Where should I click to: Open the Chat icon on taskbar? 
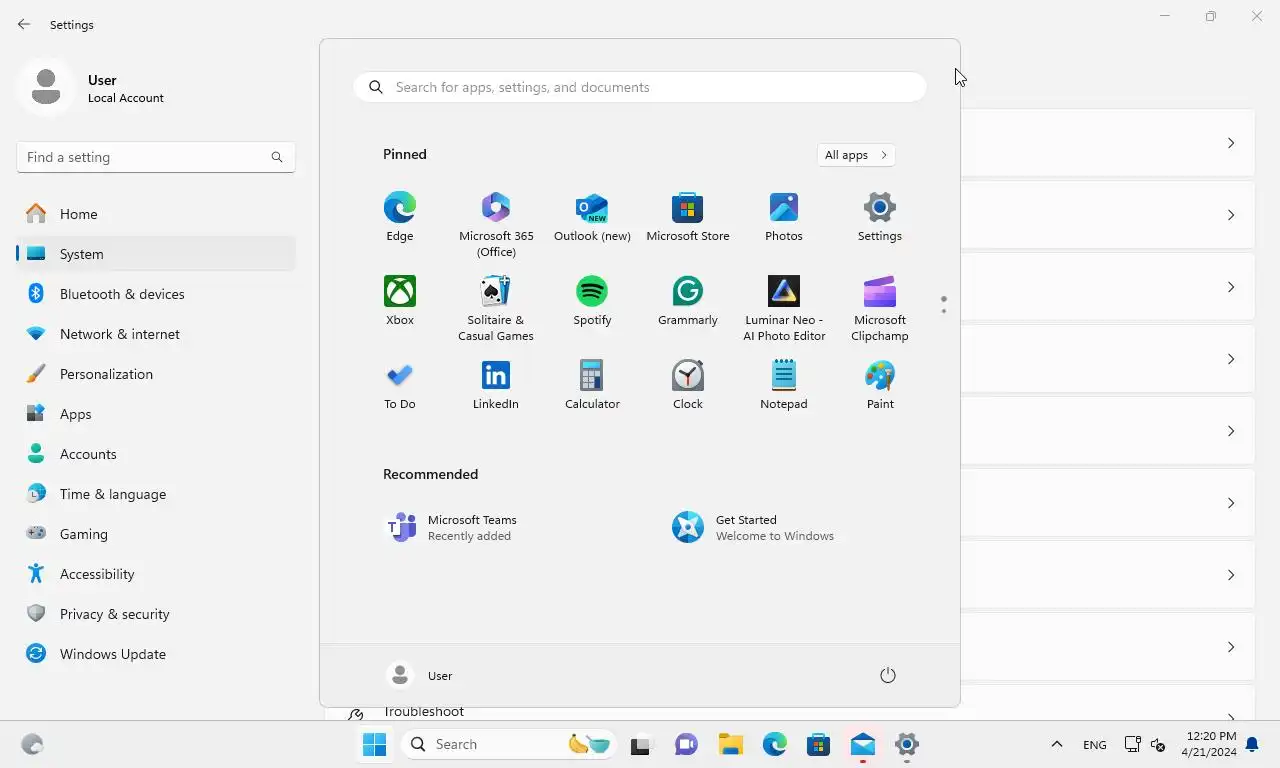click(x=686, y=744)
